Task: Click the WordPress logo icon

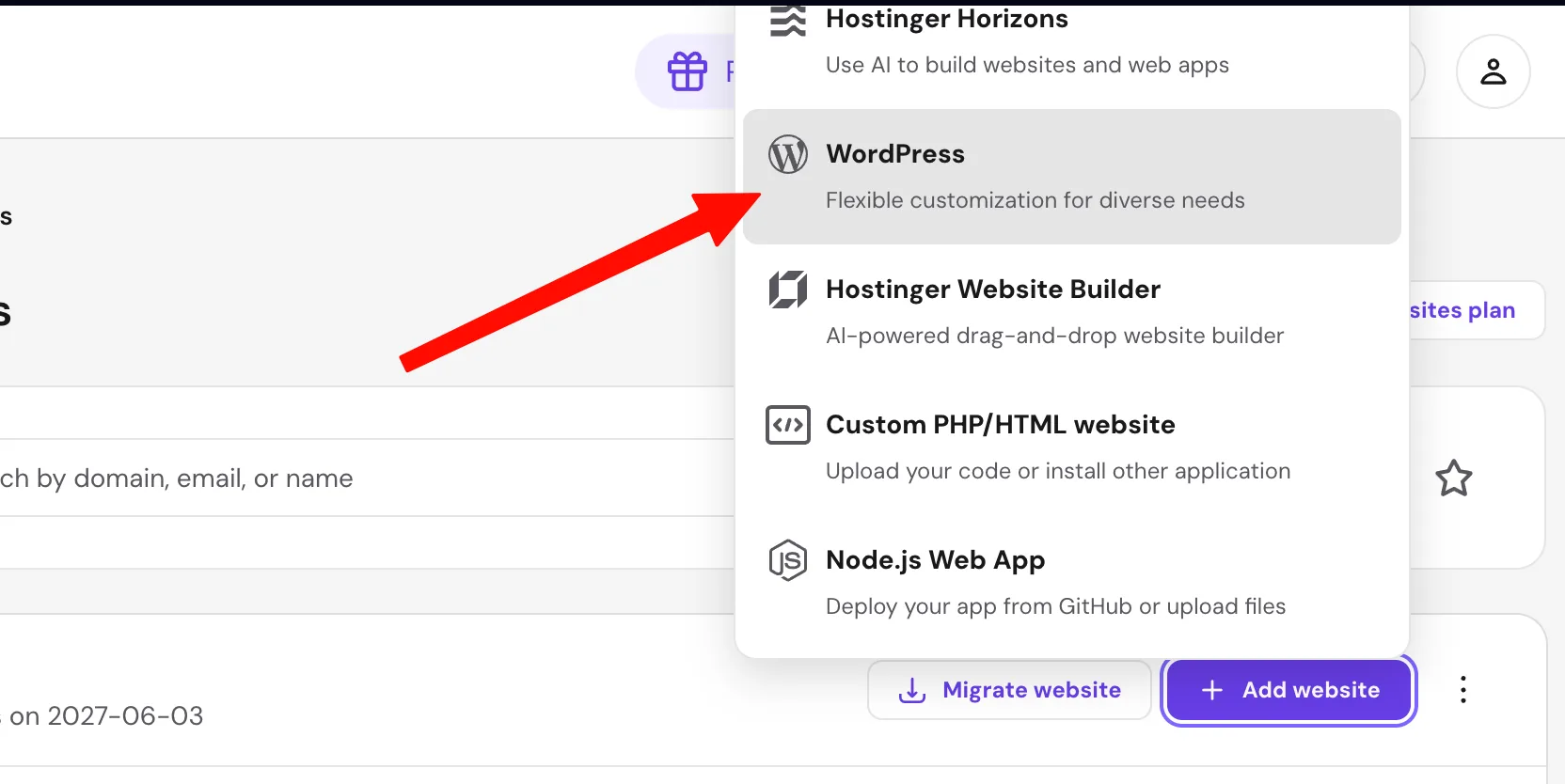Action: coord(788,154)
